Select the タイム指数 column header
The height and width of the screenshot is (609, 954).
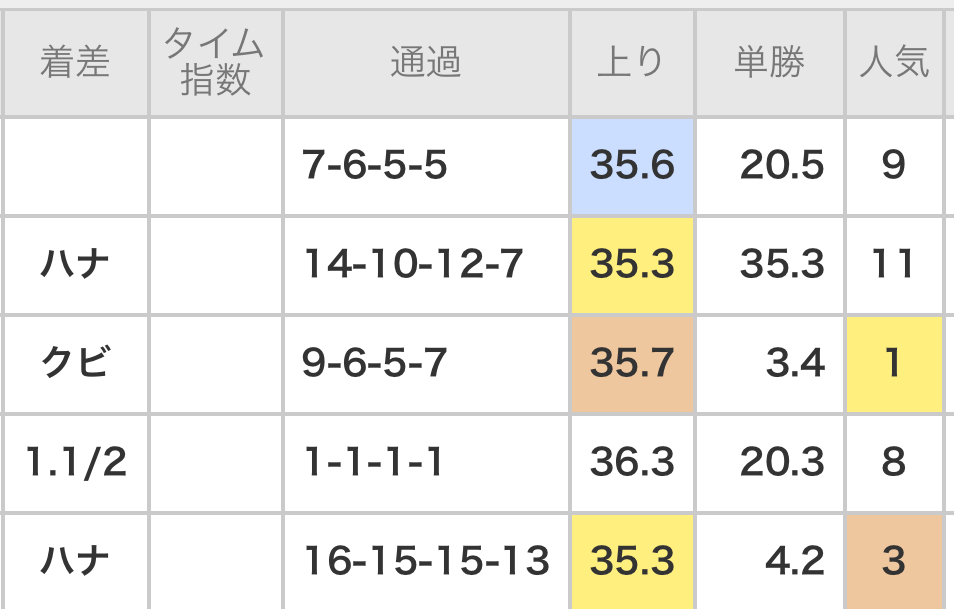(215, 63)
